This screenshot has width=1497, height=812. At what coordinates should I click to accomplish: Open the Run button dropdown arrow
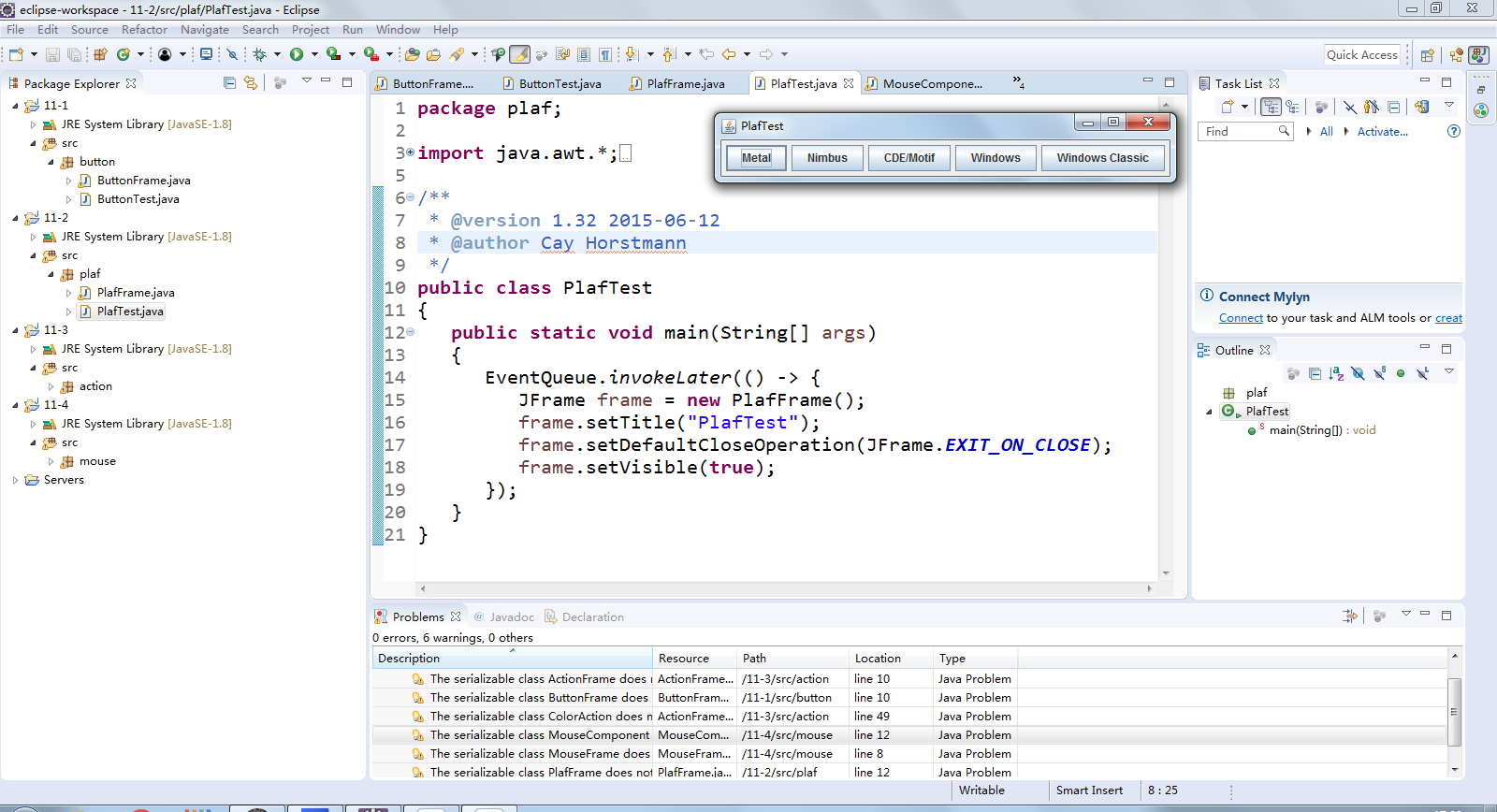(314, 54)
